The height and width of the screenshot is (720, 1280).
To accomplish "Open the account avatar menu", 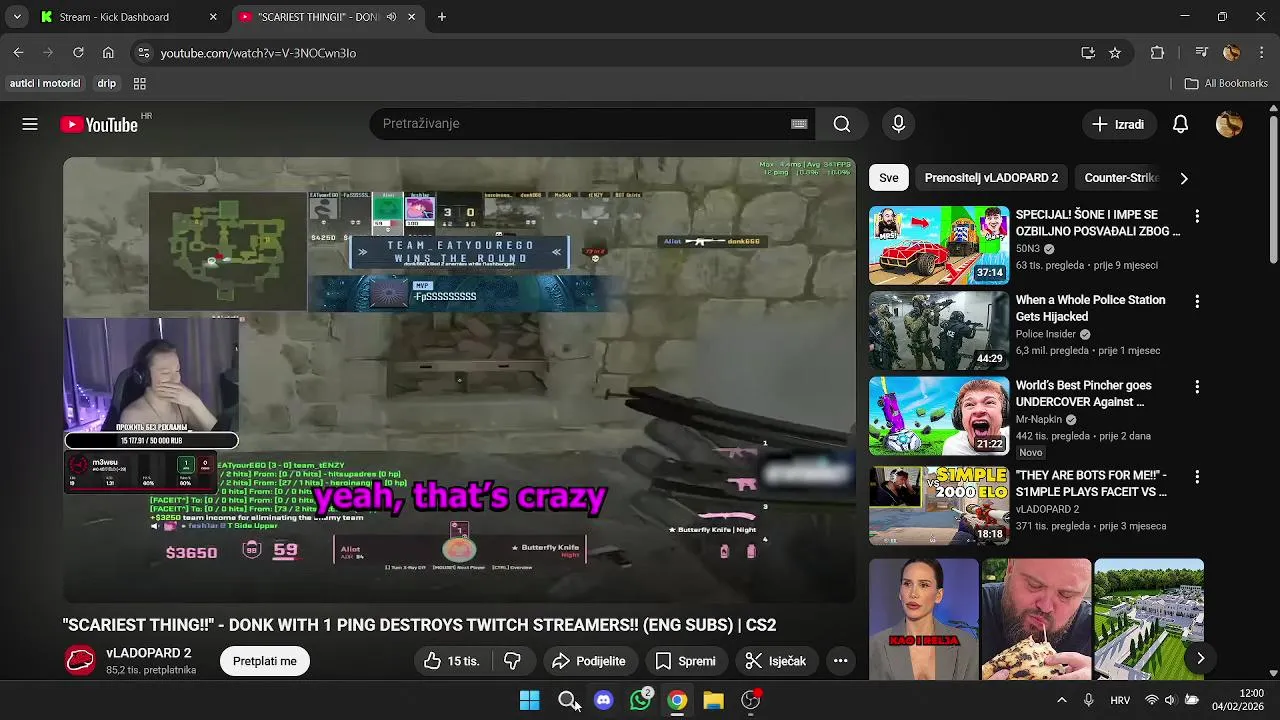I will (x=1229, y=124).
